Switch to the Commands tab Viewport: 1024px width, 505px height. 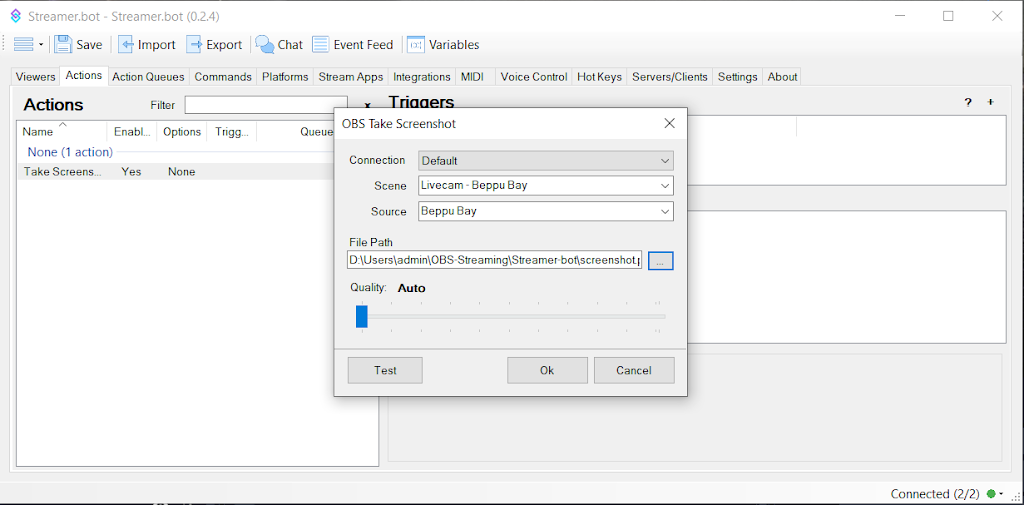(x=223, y=77)
